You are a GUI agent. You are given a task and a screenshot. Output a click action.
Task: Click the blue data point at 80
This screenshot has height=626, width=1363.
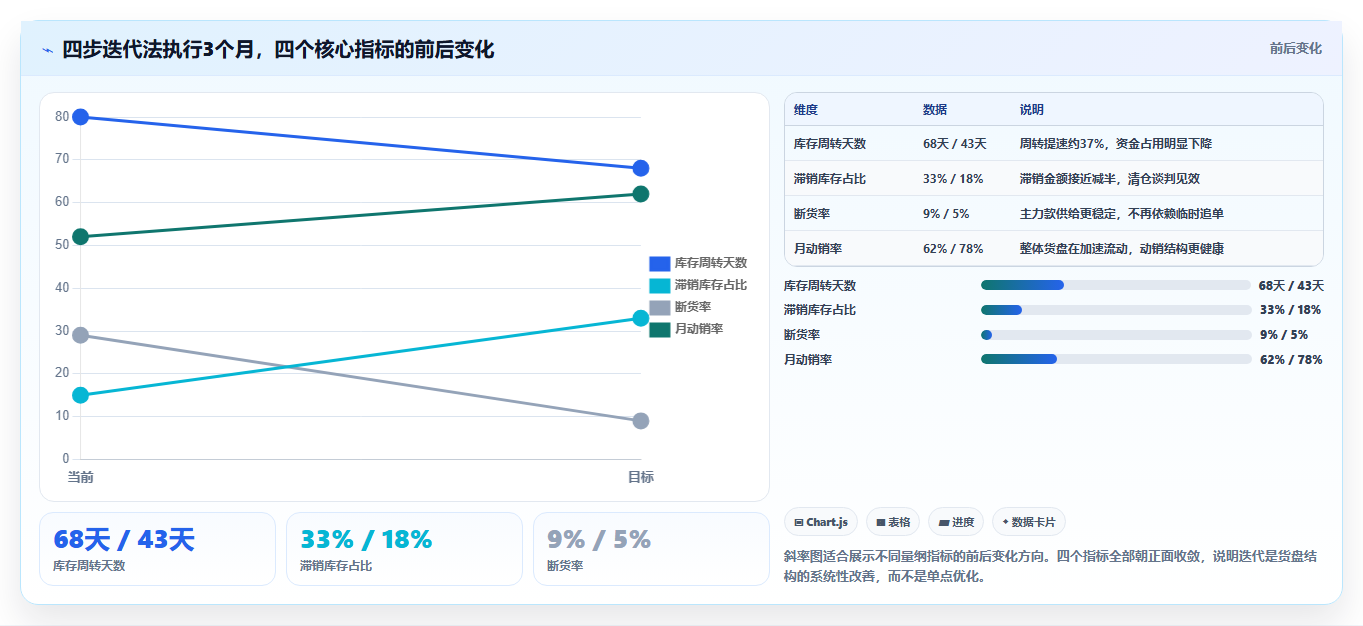81,117
